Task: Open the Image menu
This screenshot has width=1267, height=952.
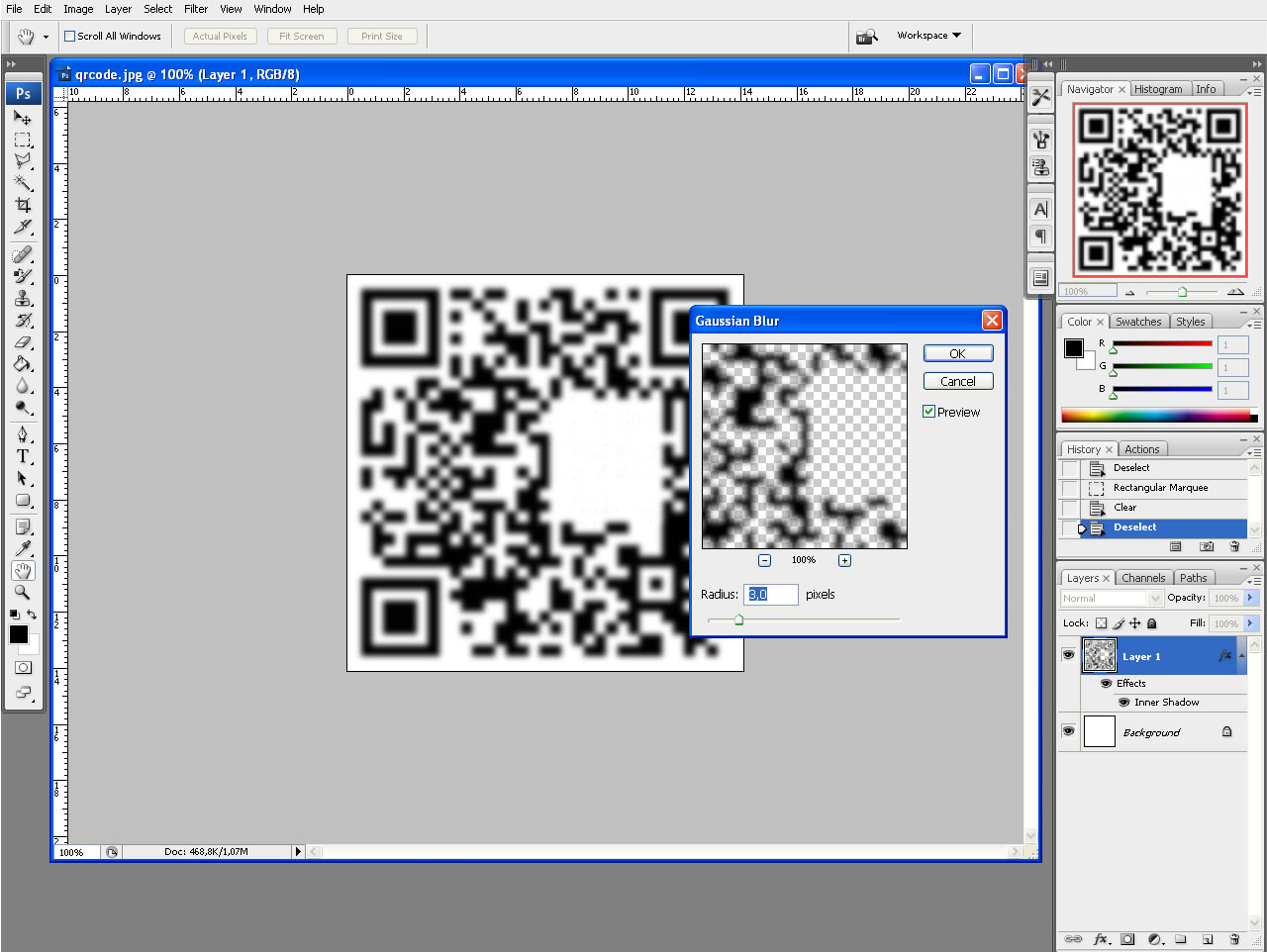Action: pos(78,9)
